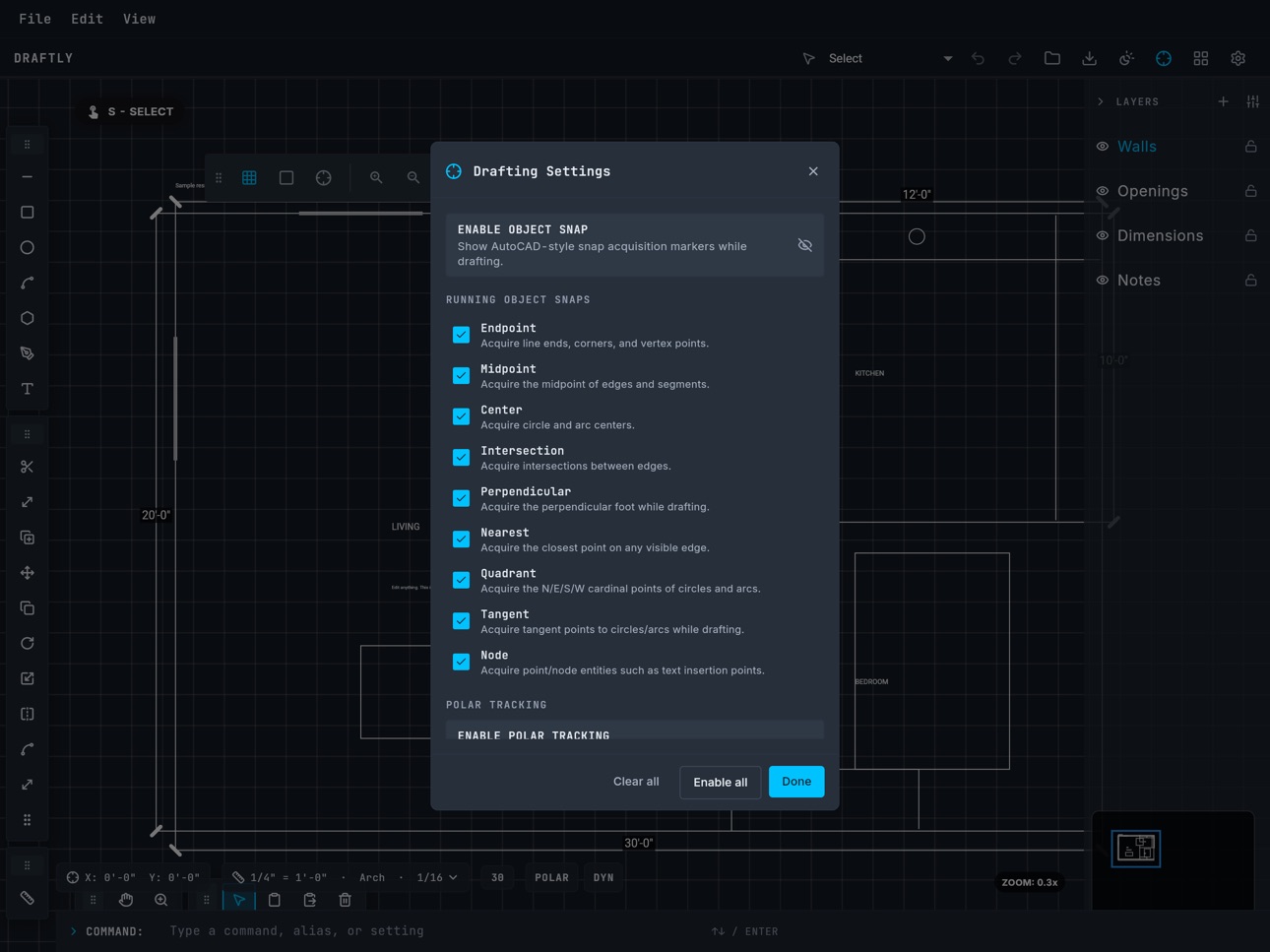Click the download export icon
Viewport: 1270px width, 952px height.
tap(1090, 58)
